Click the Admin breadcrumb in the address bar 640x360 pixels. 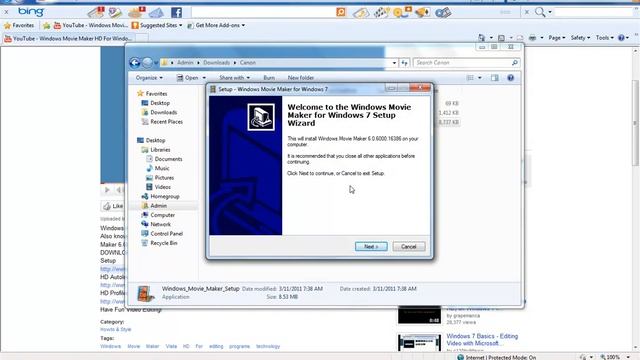(x=185, y=63)
